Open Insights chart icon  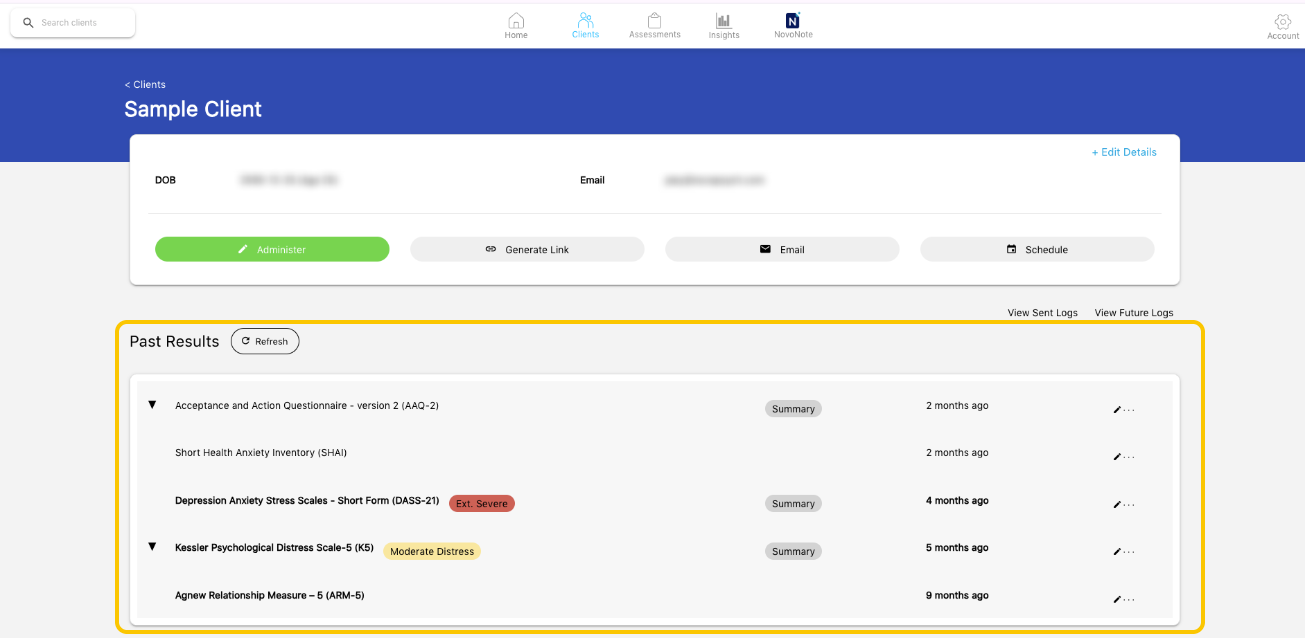[x=723, y=20]
